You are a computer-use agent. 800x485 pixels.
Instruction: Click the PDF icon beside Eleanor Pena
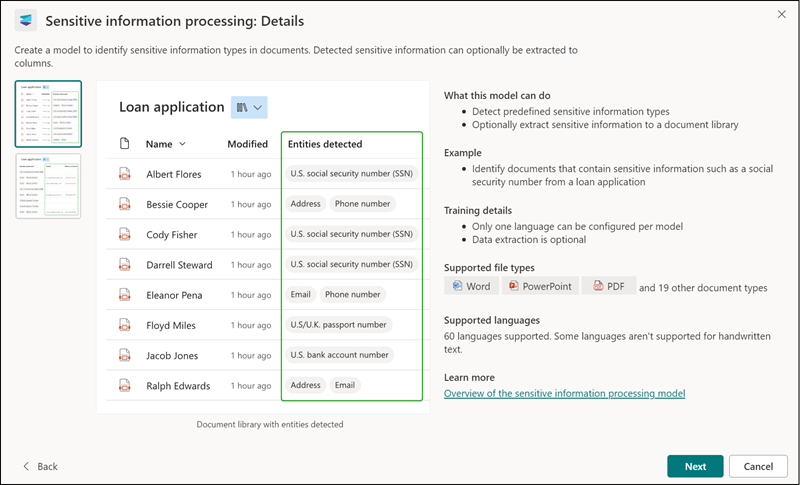[124, 295]
